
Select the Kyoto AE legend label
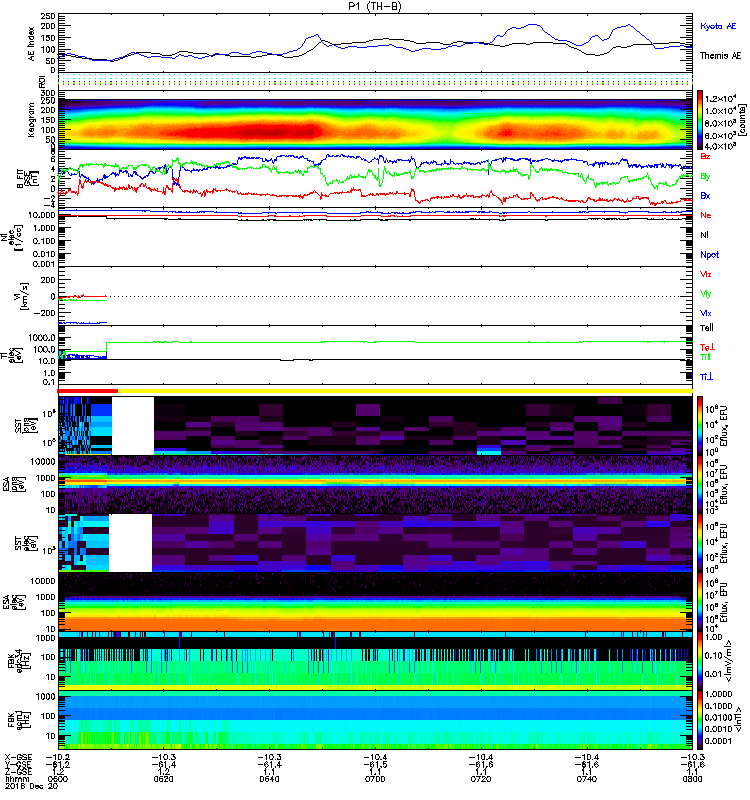click(x=718, y=26)
